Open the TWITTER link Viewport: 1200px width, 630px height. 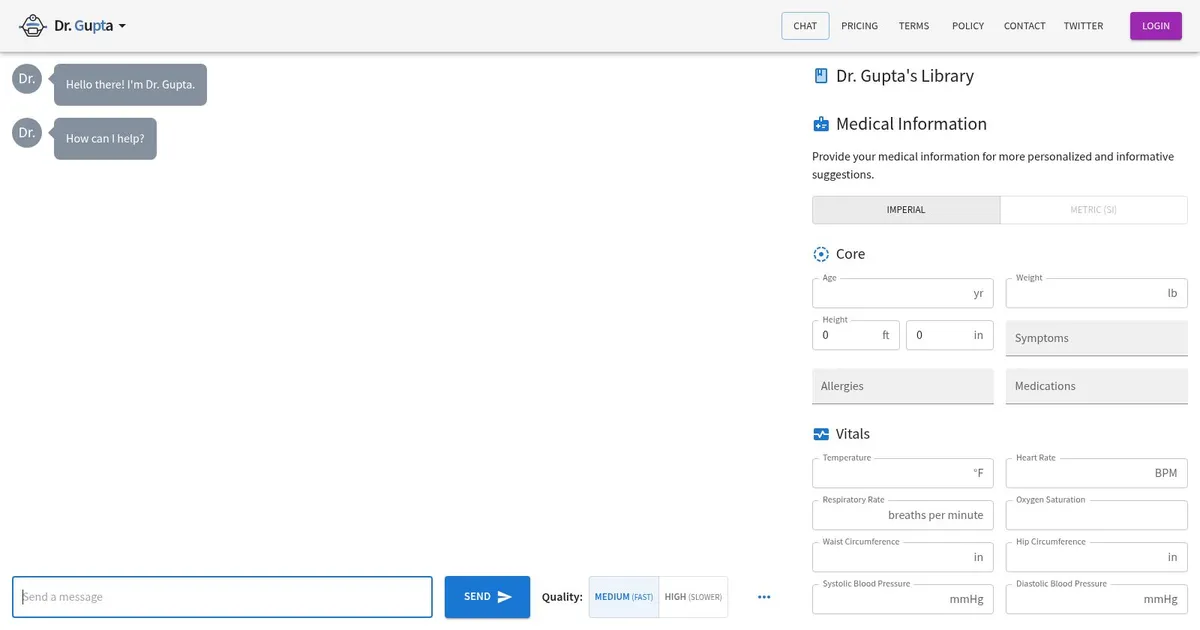(x=1083, y=26)
